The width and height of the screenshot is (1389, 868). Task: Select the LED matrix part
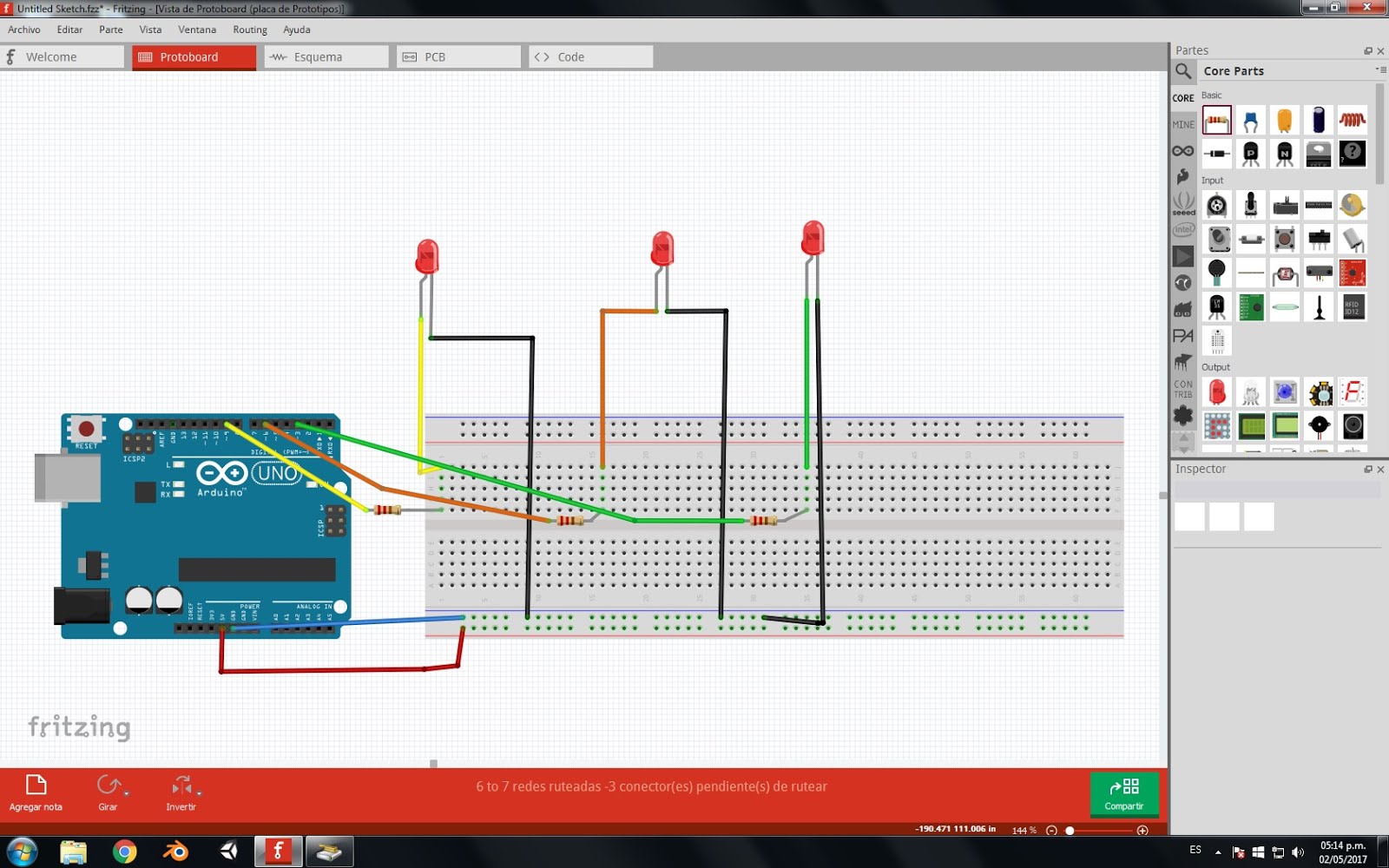[x=1217, y=426]
